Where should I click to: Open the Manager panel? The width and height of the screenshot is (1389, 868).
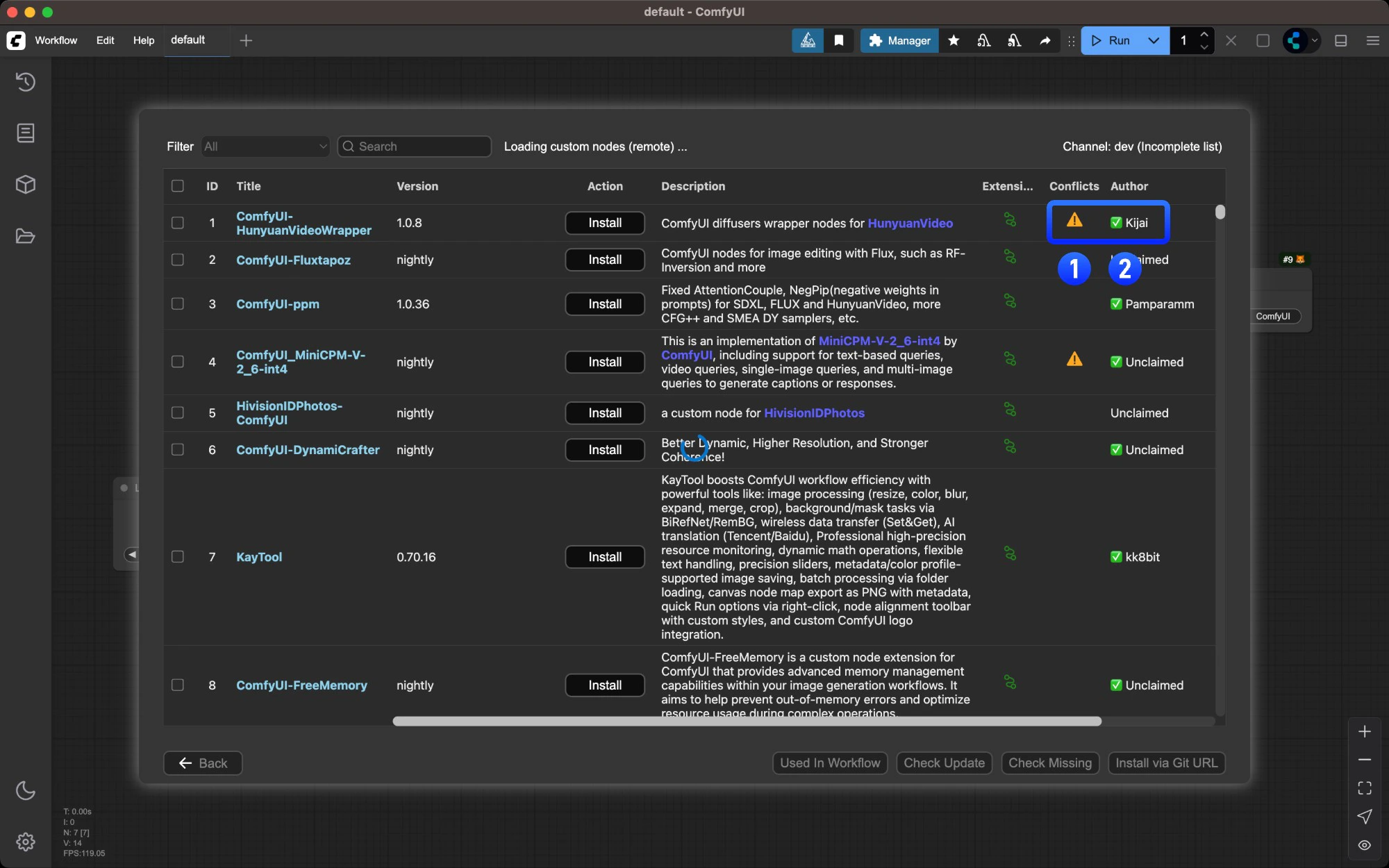[898, 41]
